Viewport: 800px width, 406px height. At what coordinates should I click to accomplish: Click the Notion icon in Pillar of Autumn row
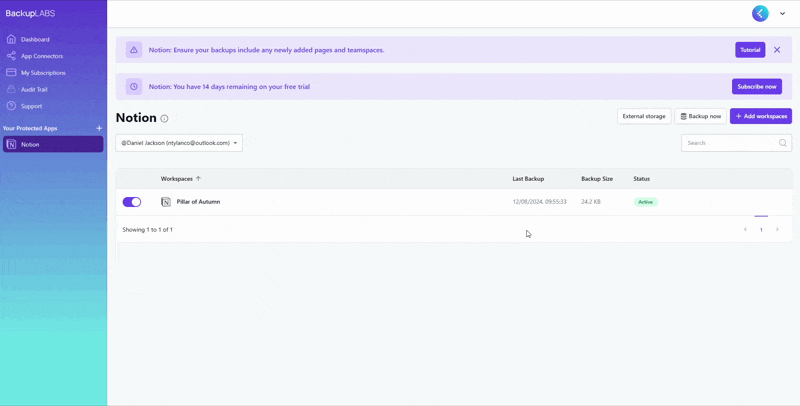(x=166, y=202)
